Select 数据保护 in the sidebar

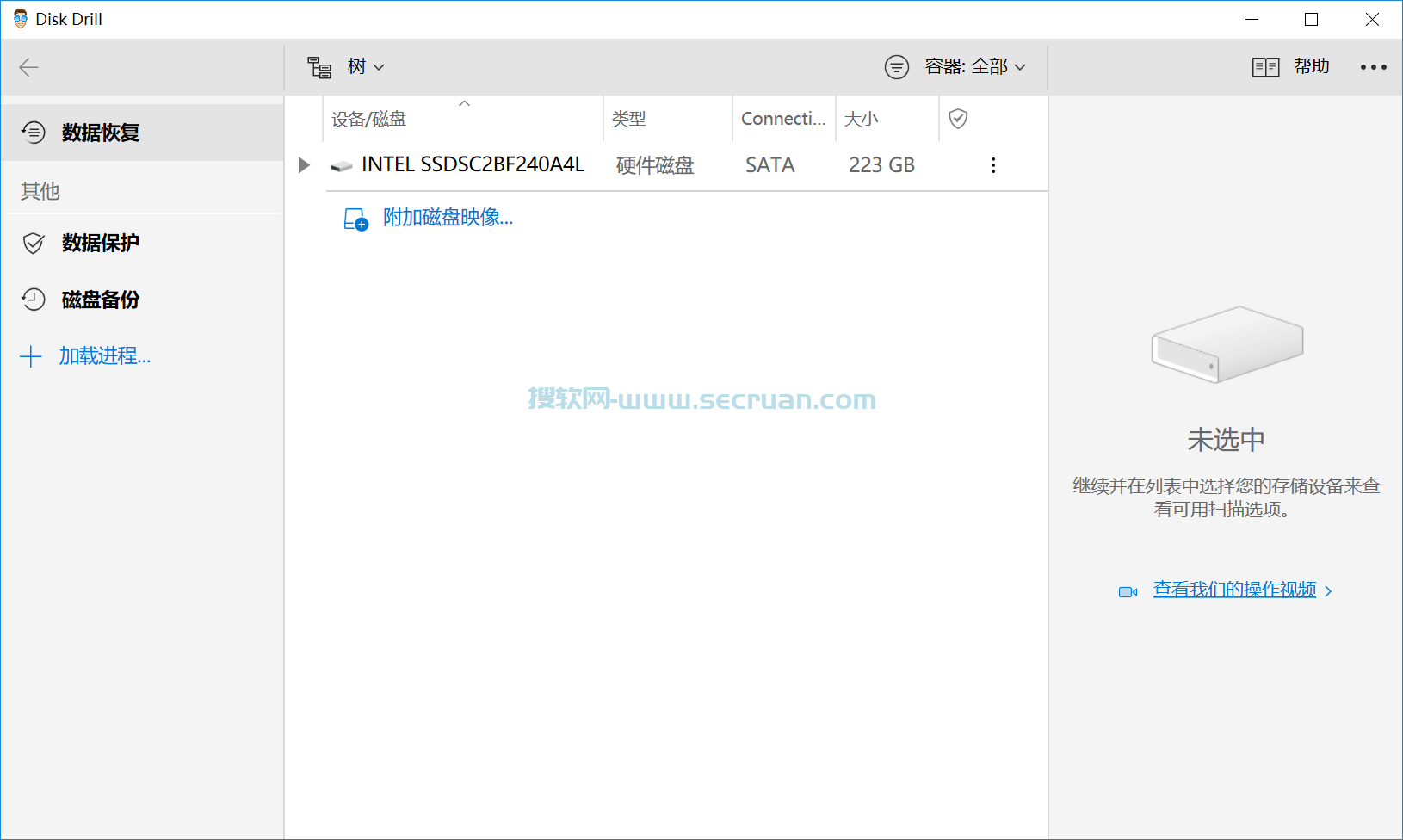pyautogui.click(x=142, y=243)
